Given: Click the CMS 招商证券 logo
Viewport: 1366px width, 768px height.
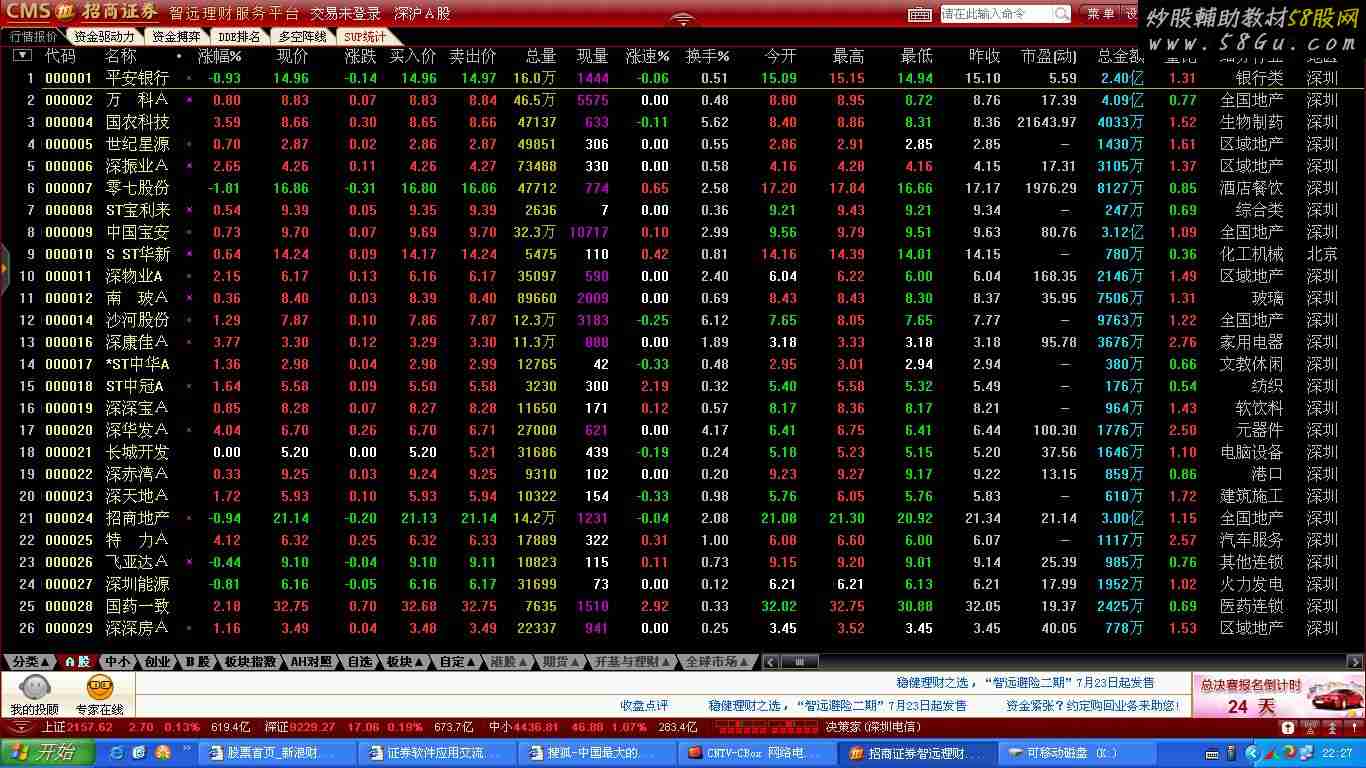Looking at the screenshot, I should pos(80,12).
